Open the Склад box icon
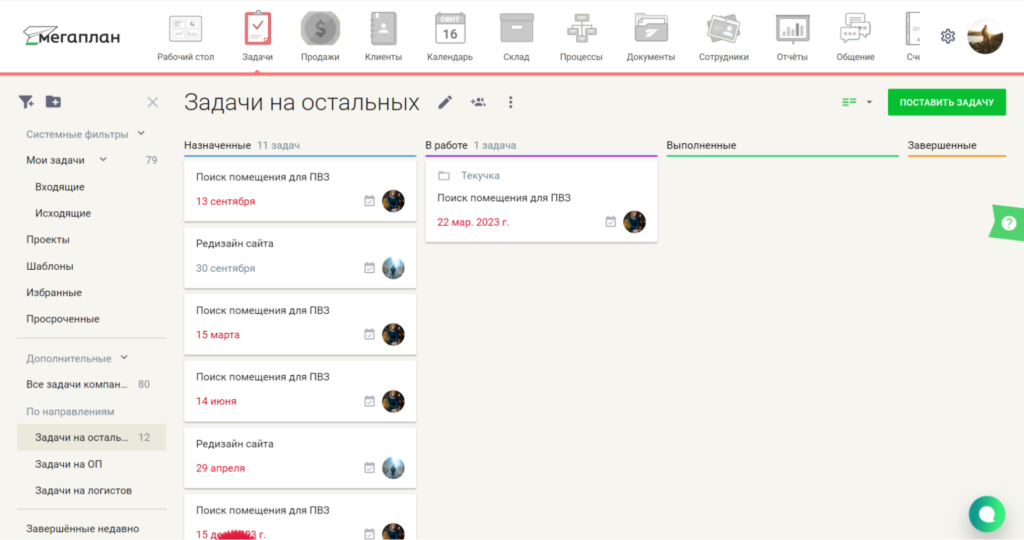This screenshot has width=1024, height=540. pos(516,29)
